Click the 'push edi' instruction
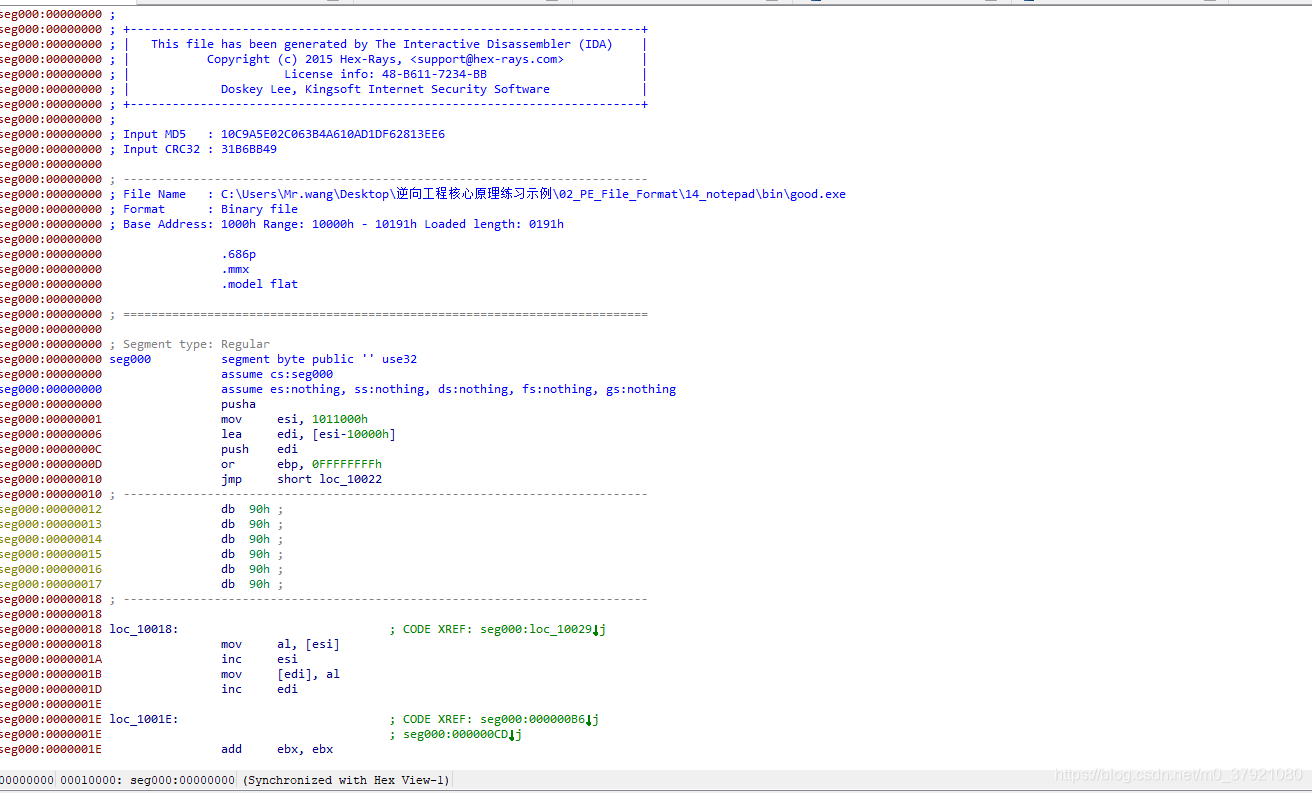The height and width of the screenshot is (793, 1312). [x=259, y=449]
